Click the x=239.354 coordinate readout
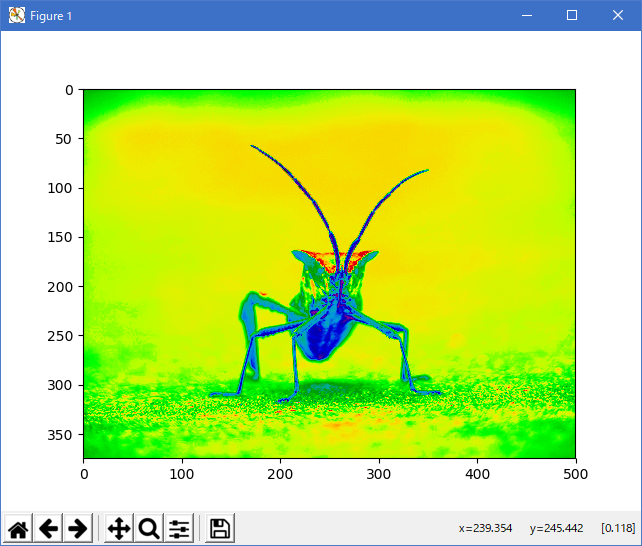This screenshot has height=546, width=642. point(485,528)
